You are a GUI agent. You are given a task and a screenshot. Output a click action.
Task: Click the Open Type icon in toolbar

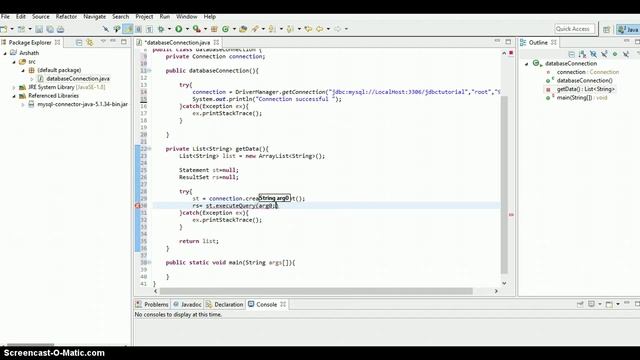click(x=243, y=29)
